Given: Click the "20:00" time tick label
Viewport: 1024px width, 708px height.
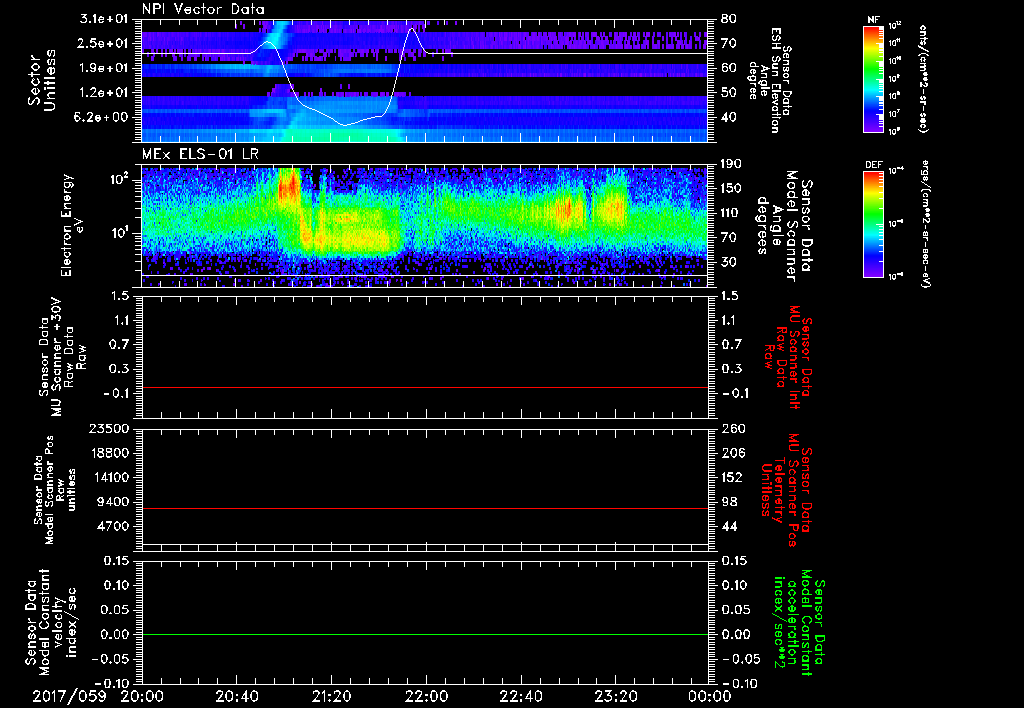Looking at the screenshot, I should 142,696.
